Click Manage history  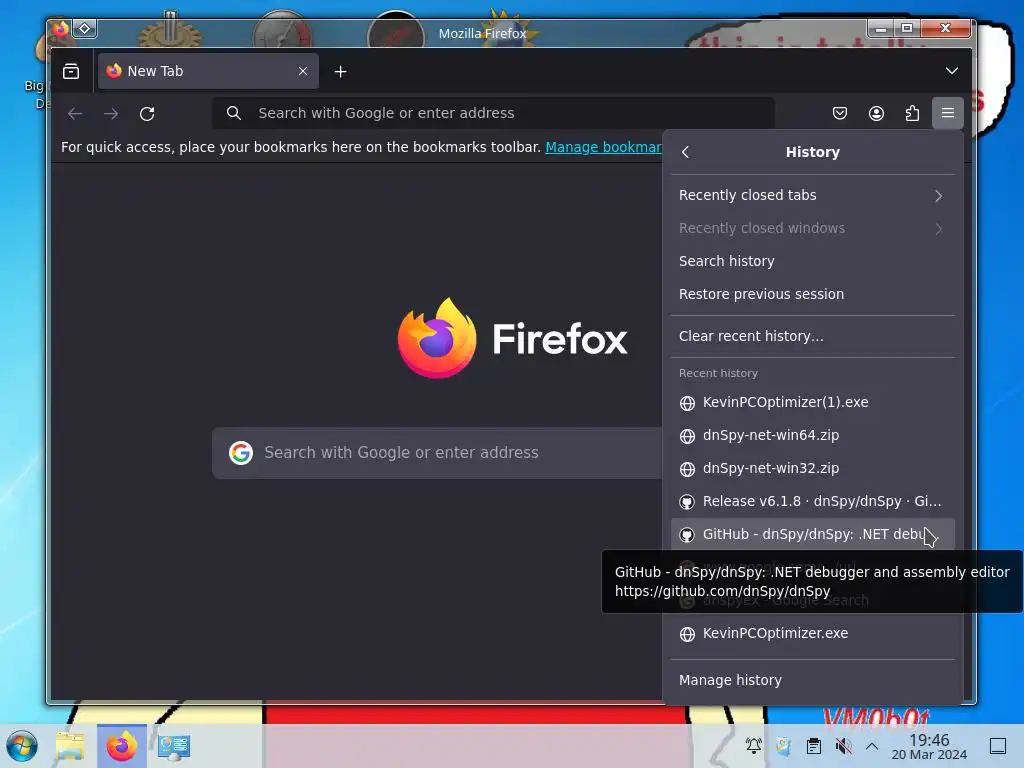(812, 680)
